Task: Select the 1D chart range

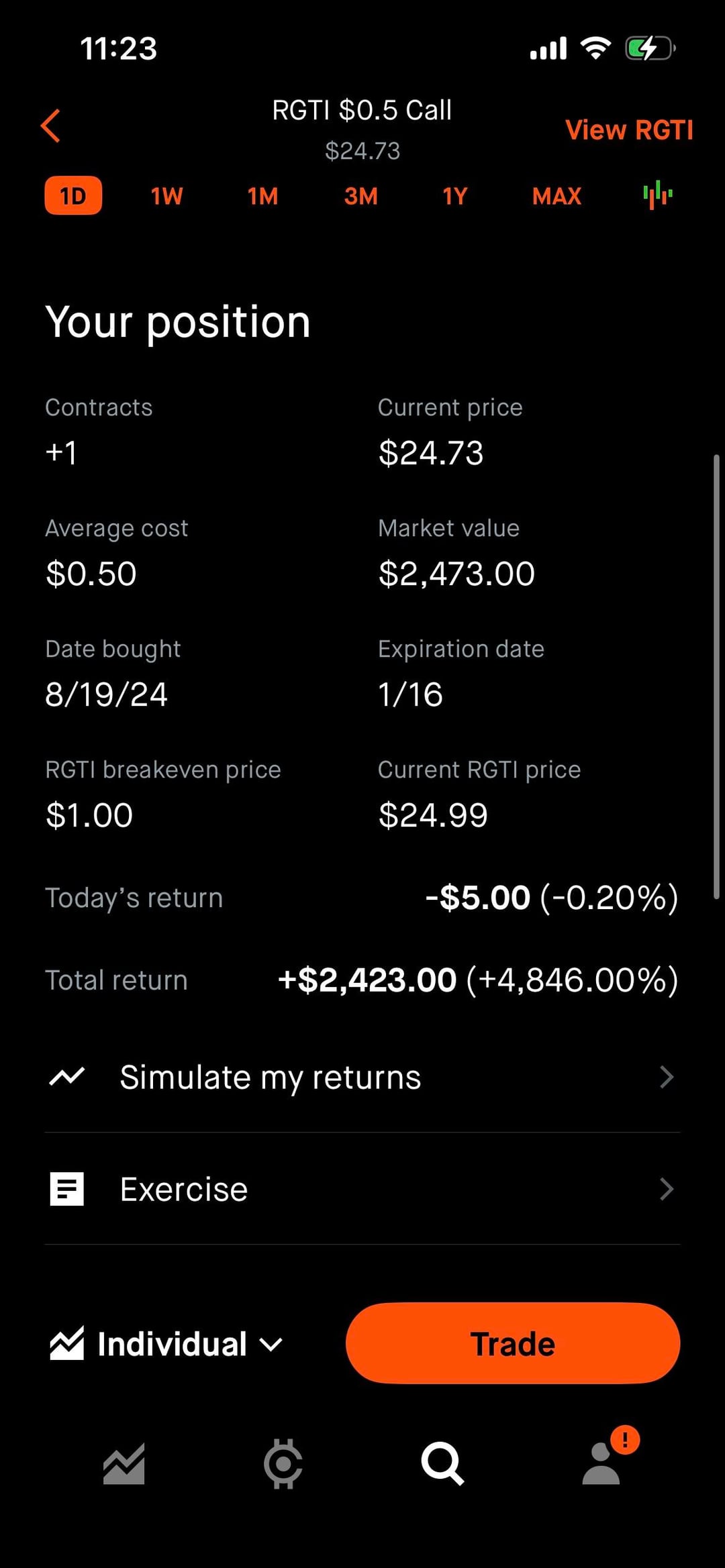Action: point(73,196)
